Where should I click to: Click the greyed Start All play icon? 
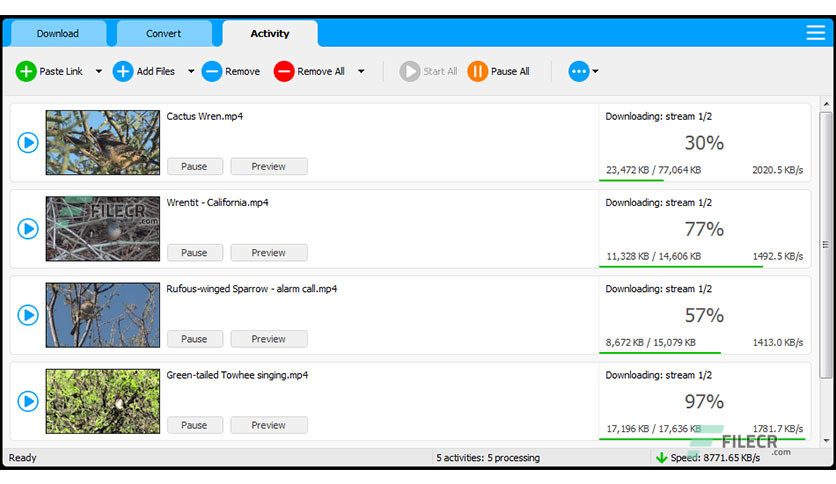(410, 72)
